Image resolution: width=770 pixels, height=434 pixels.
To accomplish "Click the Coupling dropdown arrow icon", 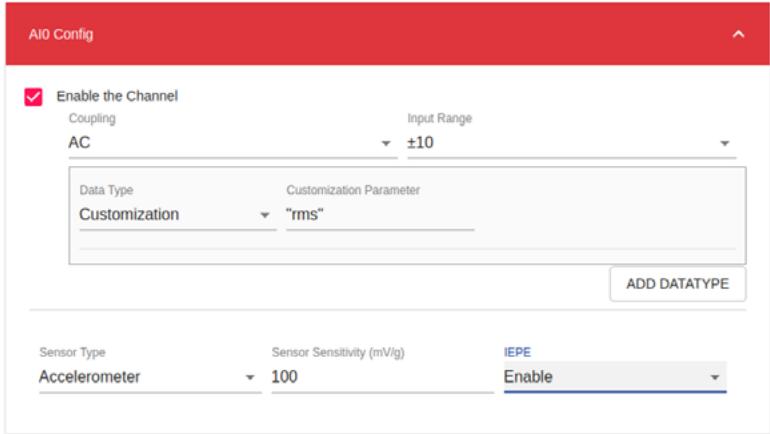I will coord(386,143).
